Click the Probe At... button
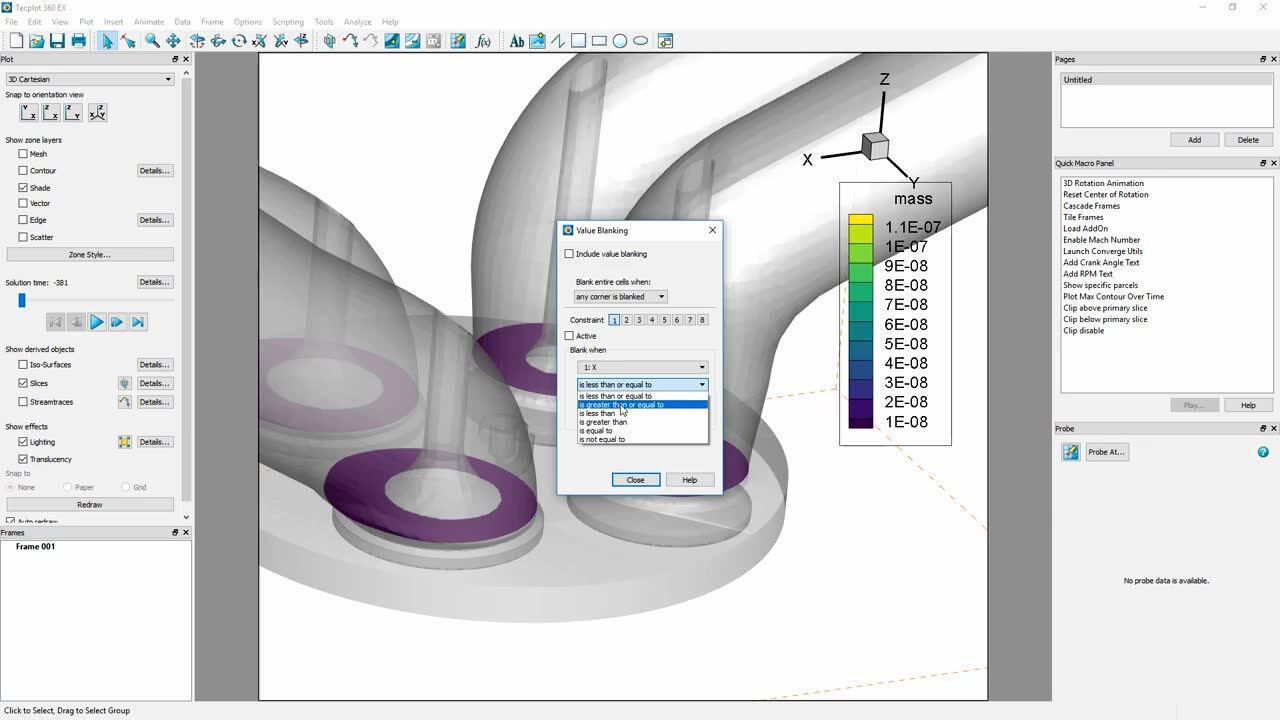The height and width of the screenshot is (720, 1280). (1106, 452)
